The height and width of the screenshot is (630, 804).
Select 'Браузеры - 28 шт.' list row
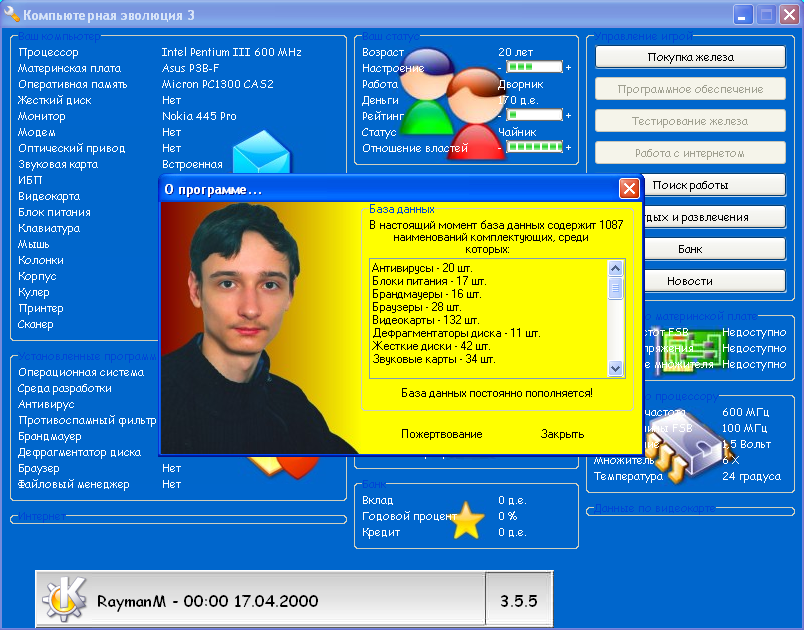point(488,307)
